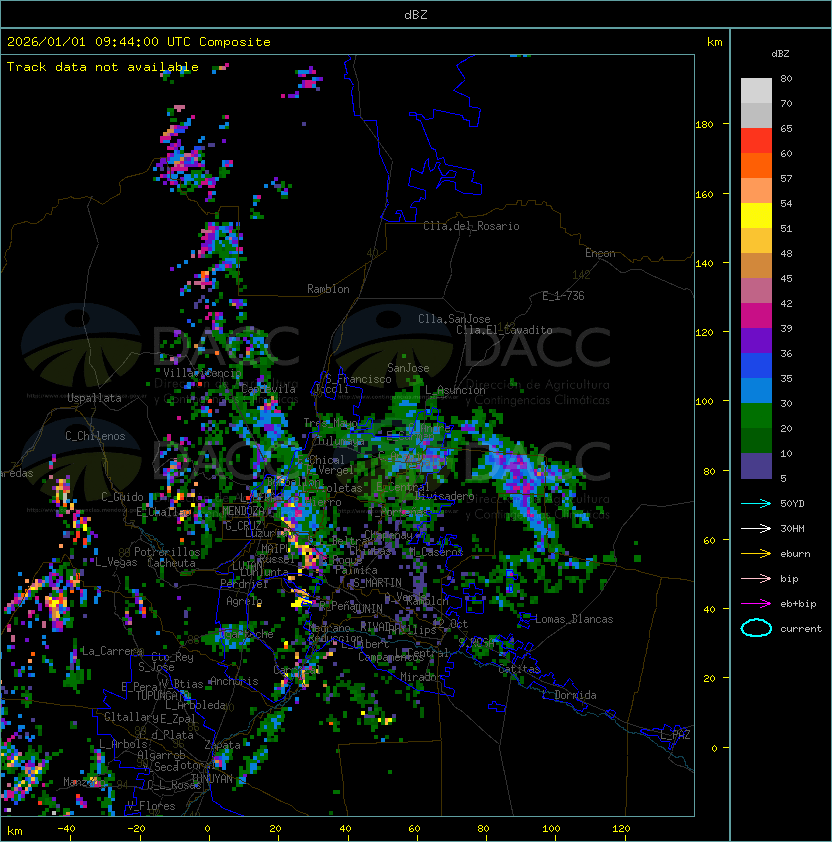
Task: Click the 'S_MARTIN' city label
Action: pos(377,583)
